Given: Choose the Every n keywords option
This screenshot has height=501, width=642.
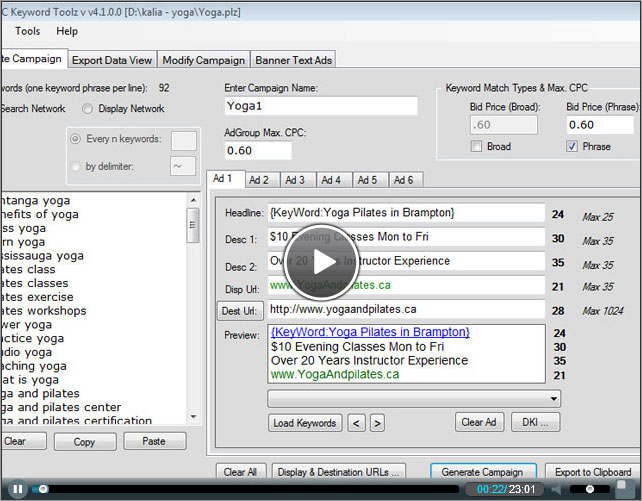Looking at the screenshot, I should click(75, 139).
